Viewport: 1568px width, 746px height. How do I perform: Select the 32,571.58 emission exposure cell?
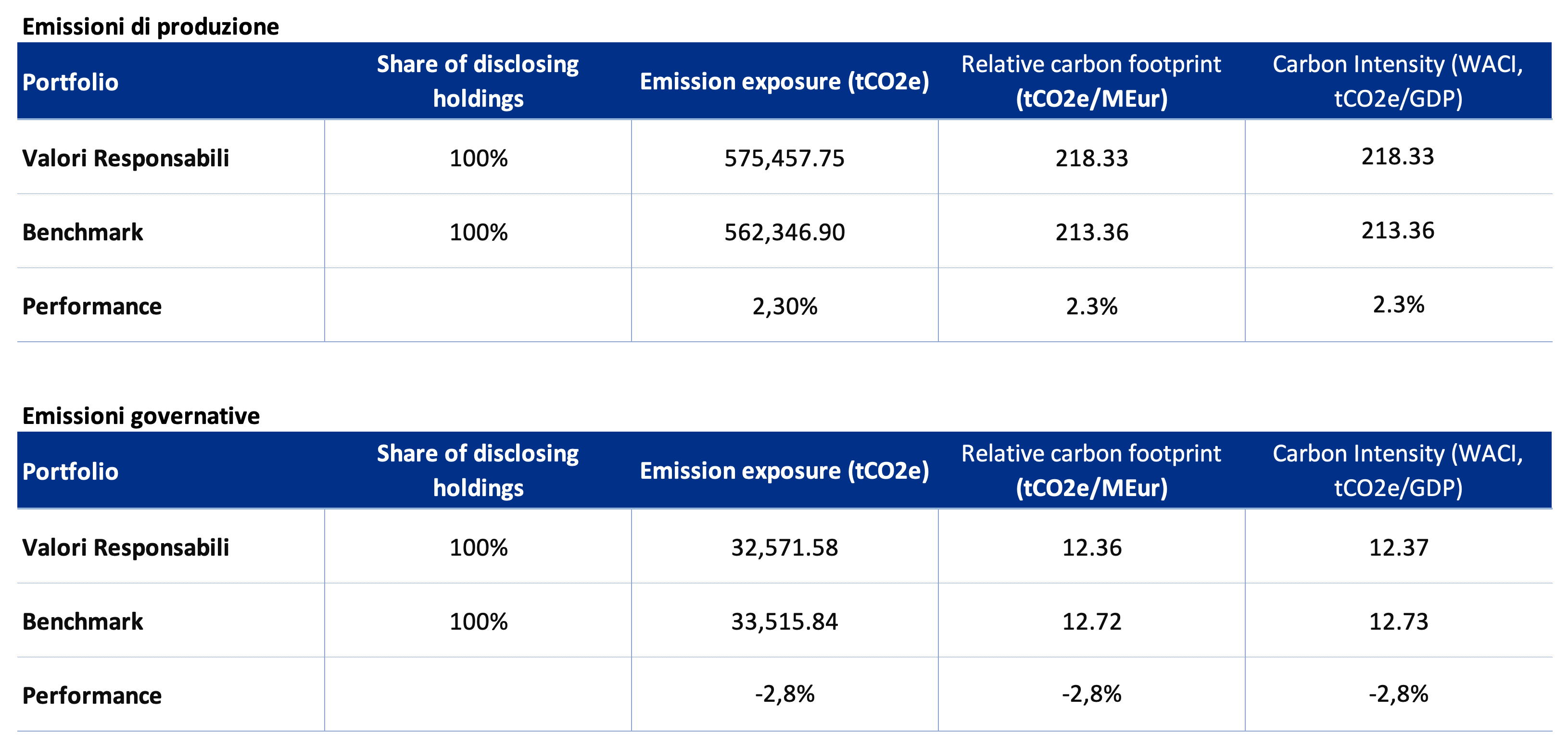[784, 547]
